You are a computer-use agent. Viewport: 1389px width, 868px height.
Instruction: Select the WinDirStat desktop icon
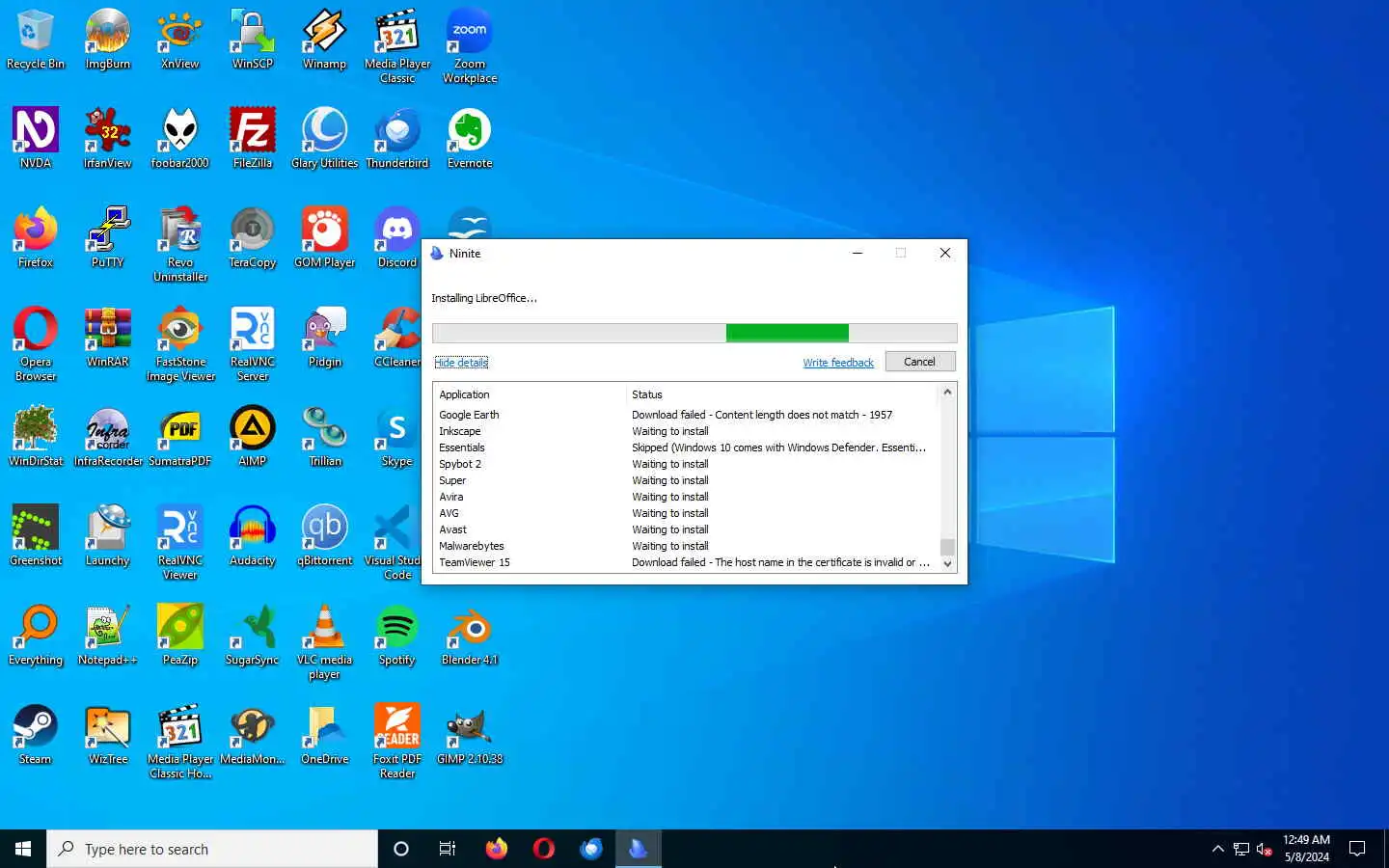point(35,437)
